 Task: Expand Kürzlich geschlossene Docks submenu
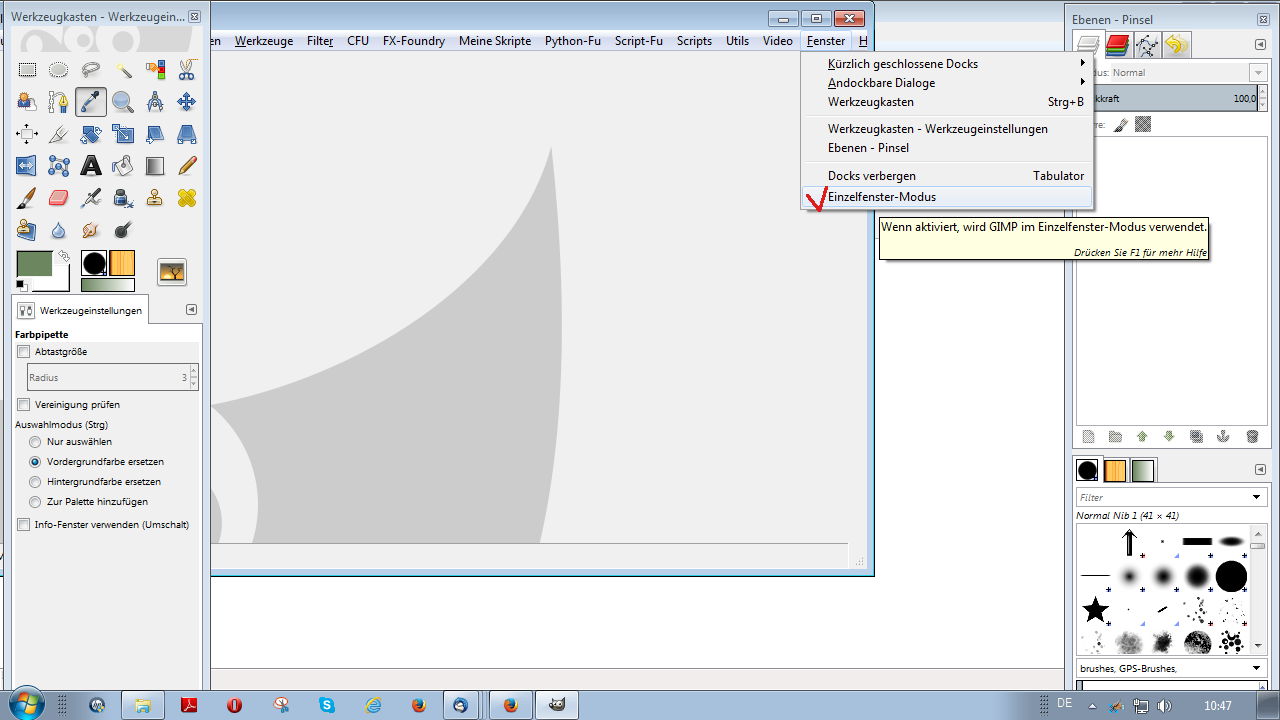click(947, 64)
